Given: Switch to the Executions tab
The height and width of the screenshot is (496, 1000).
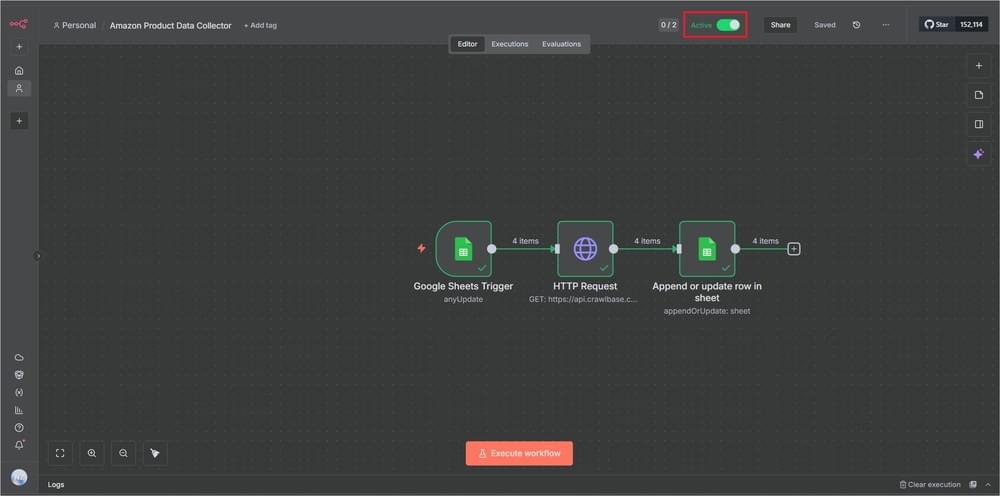Looking at the screenshot, I should [x=509, y=44].
